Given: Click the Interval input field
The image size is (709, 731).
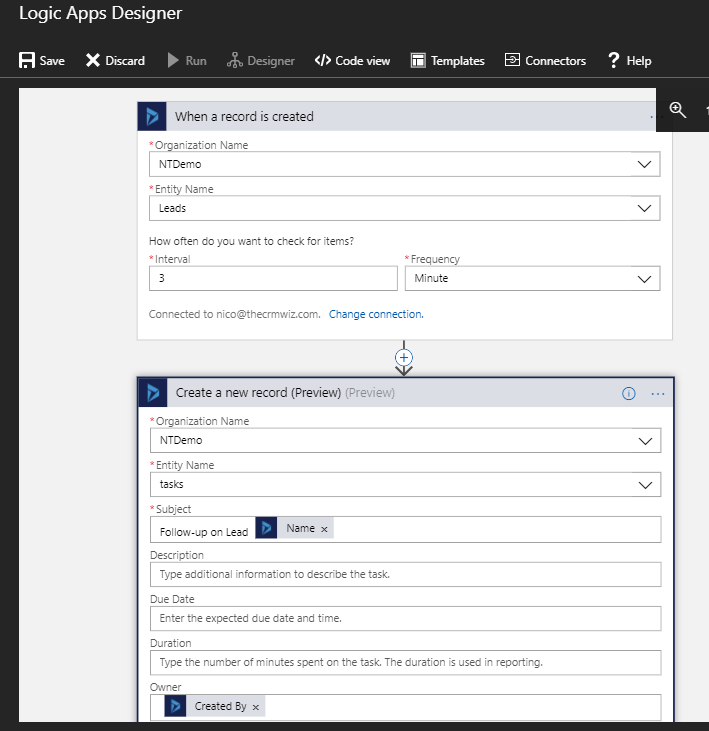Looking at the screenshot, I should pos(272,278).
